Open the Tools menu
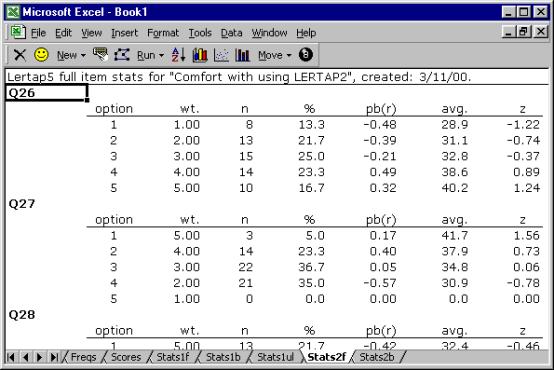Screen dimensions: 554x370 200,33
